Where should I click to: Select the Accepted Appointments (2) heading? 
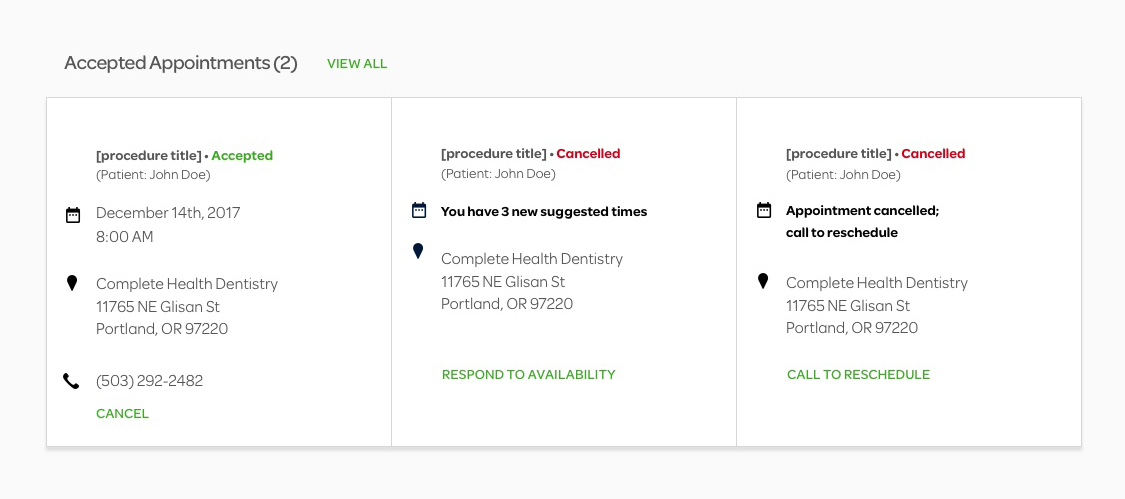coord(181,63)
